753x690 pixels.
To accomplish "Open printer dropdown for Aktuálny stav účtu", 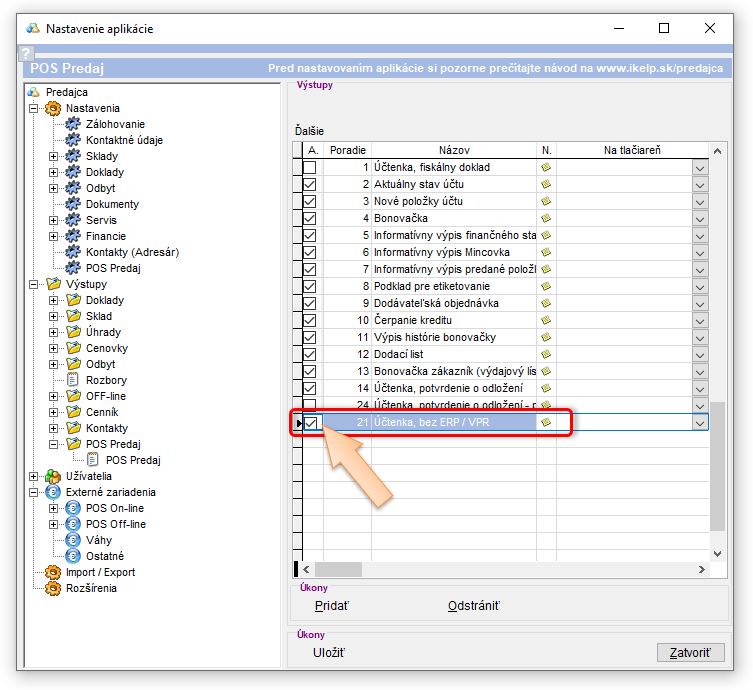I will 700,185.
